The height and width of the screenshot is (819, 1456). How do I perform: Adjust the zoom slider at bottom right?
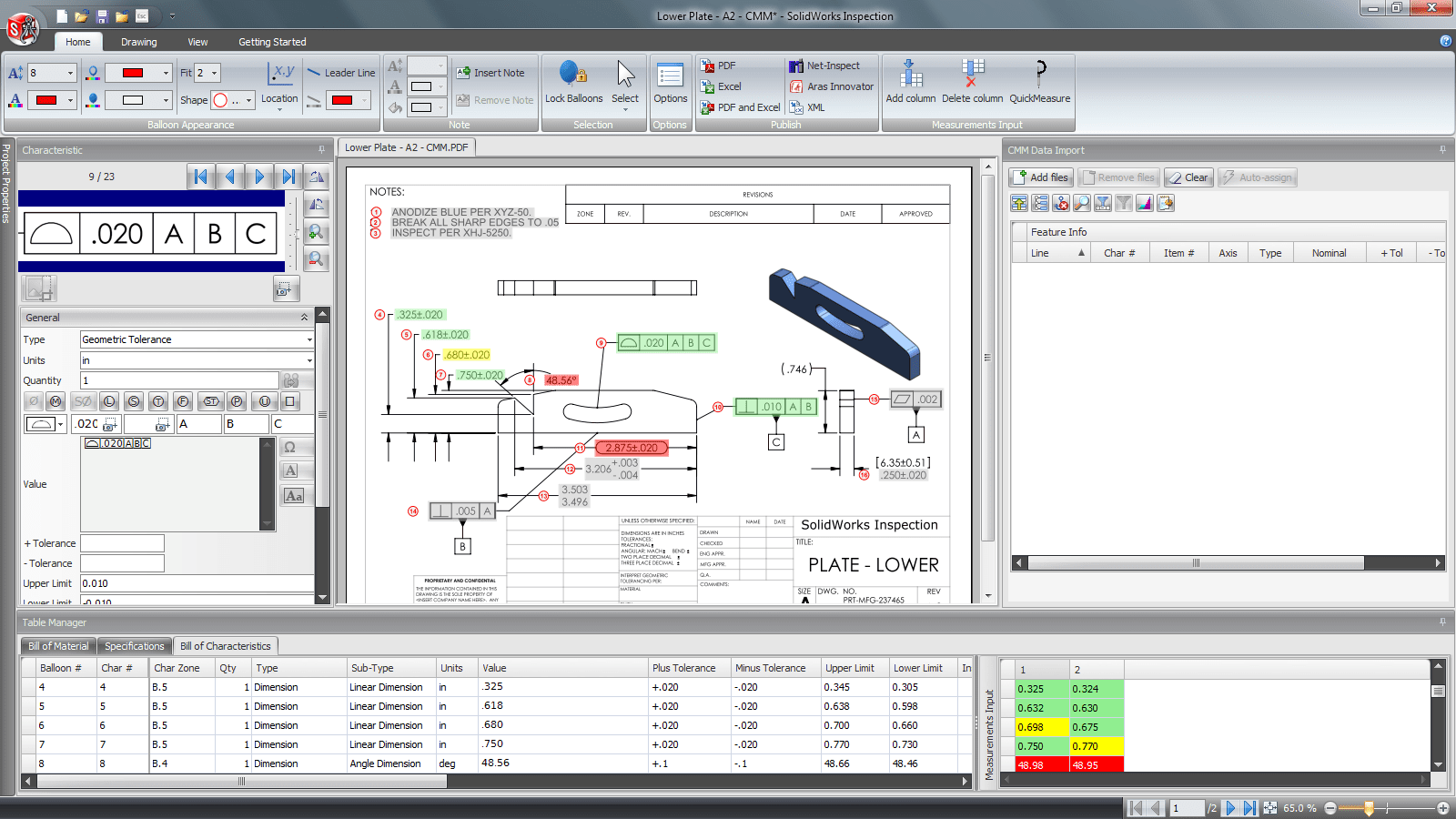1369,807
